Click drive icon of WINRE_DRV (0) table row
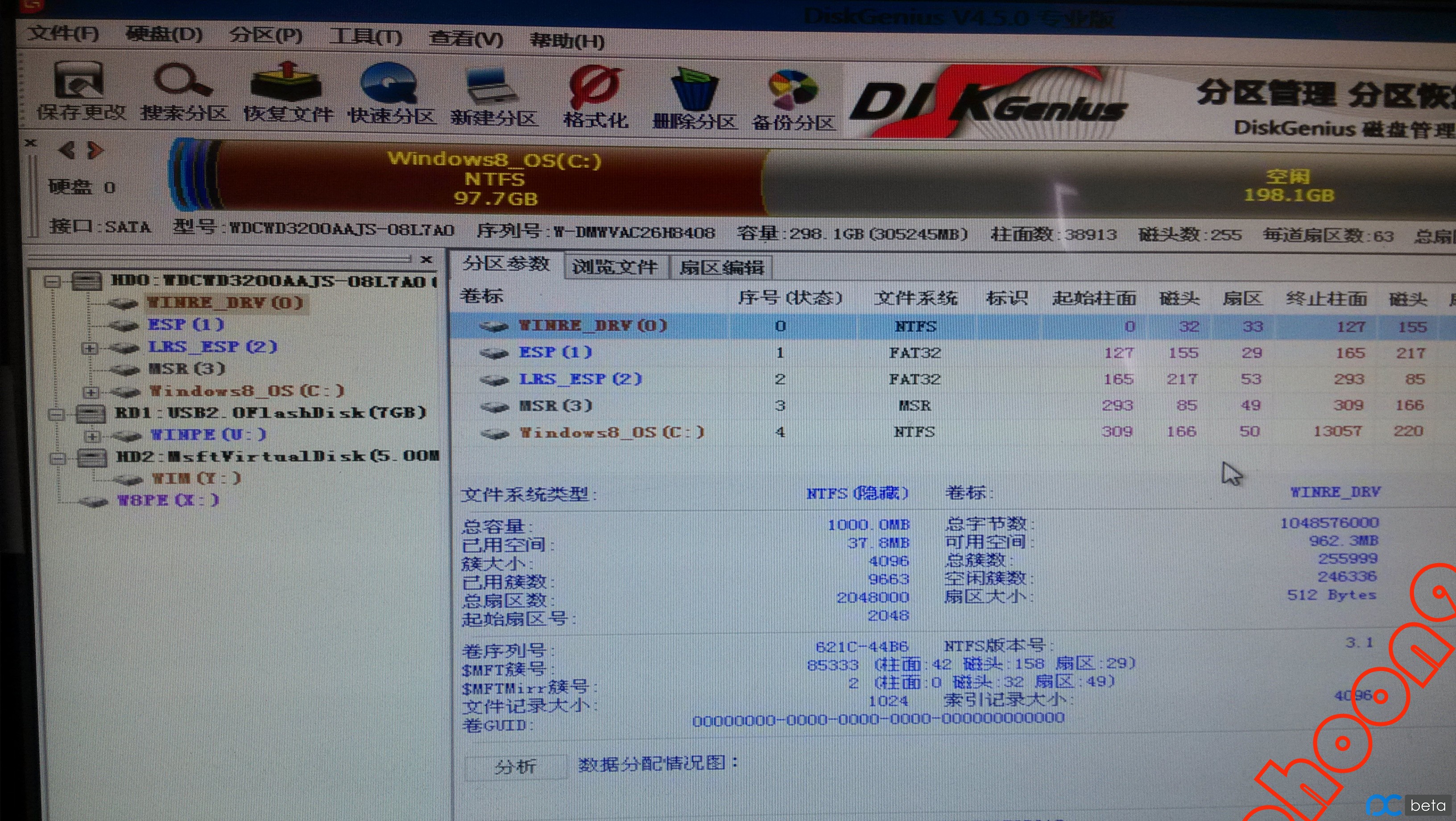 (x=493, y=326)
